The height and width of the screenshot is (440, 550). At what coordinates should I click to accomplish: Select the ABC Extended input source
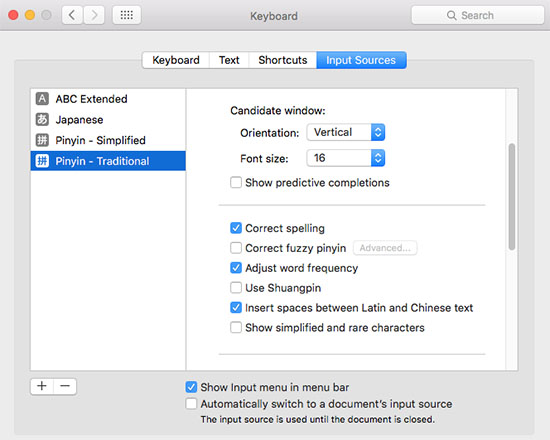(108, 99)
